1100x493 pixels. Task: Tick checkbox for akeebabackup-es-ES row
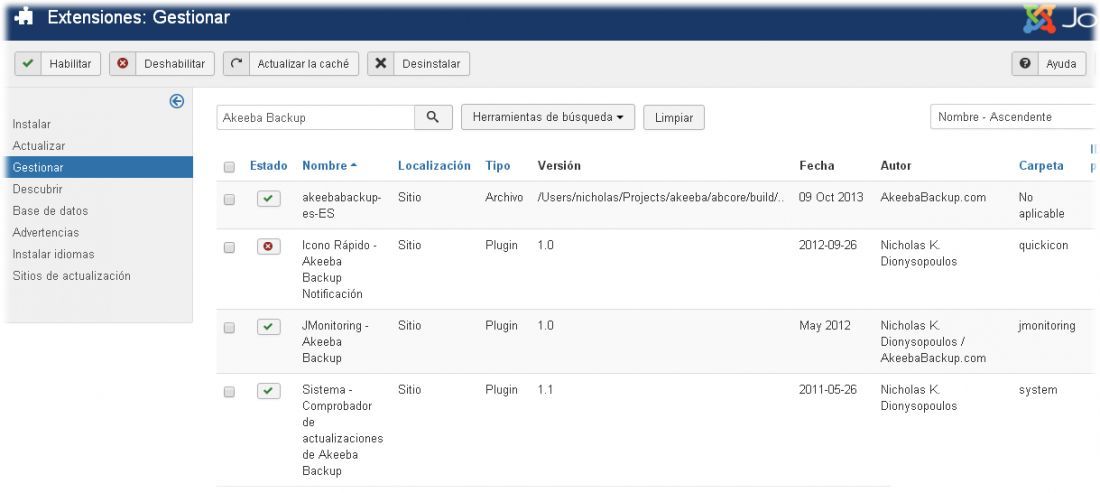pyautogui.click(x=229, y=200)
